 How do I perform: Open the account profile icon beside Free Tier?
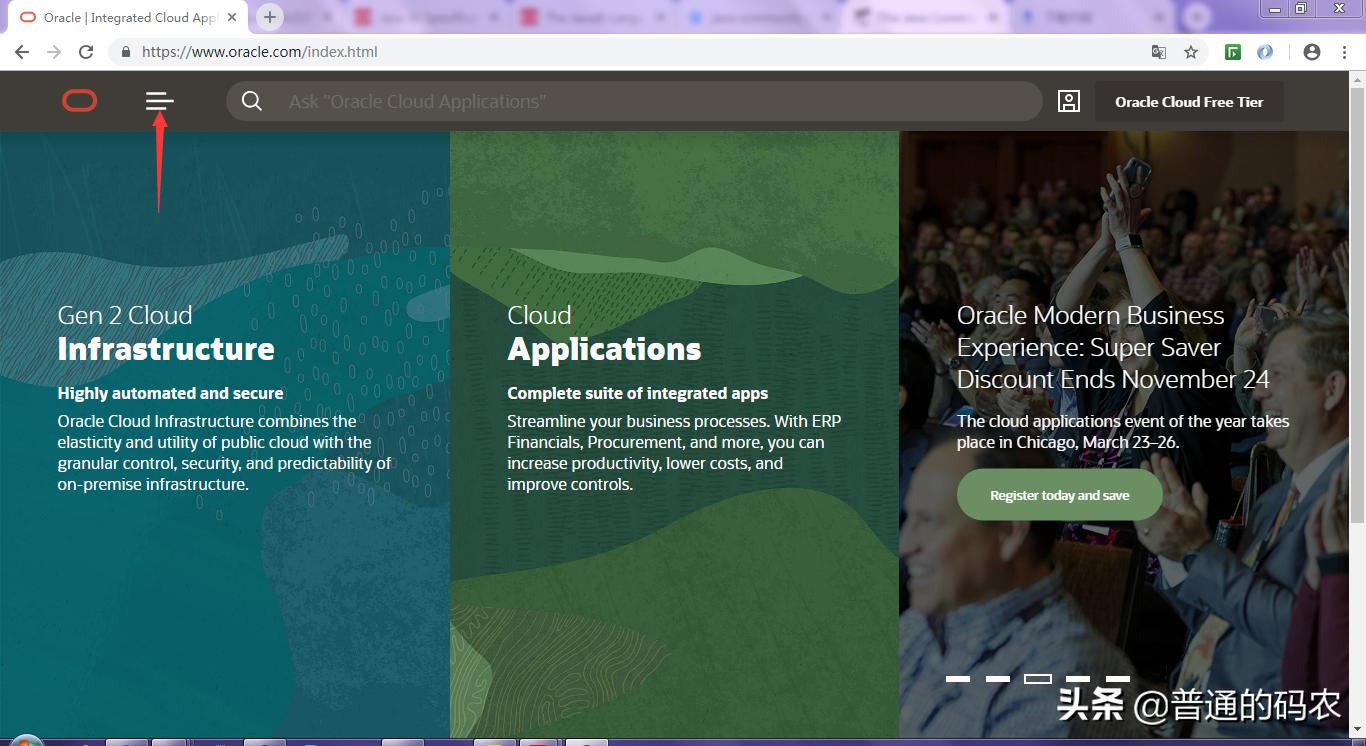[x=1069, y=101]
